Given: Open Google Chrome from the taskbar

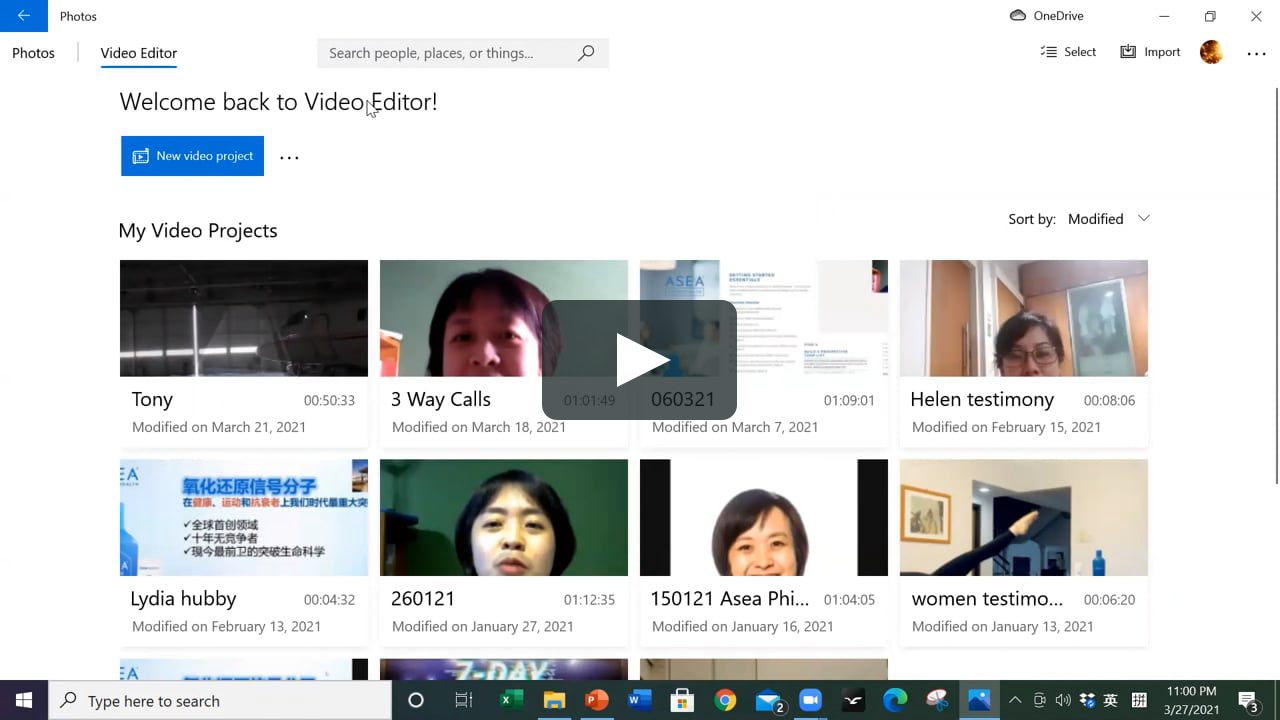Looking at the screenshot, I should (x=726, y=700).
